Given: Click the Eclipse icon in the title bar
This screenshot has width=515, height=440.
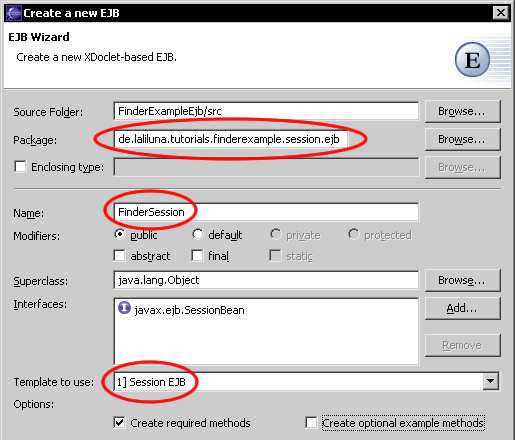Looking at the screenshot, I should (13, 13).
